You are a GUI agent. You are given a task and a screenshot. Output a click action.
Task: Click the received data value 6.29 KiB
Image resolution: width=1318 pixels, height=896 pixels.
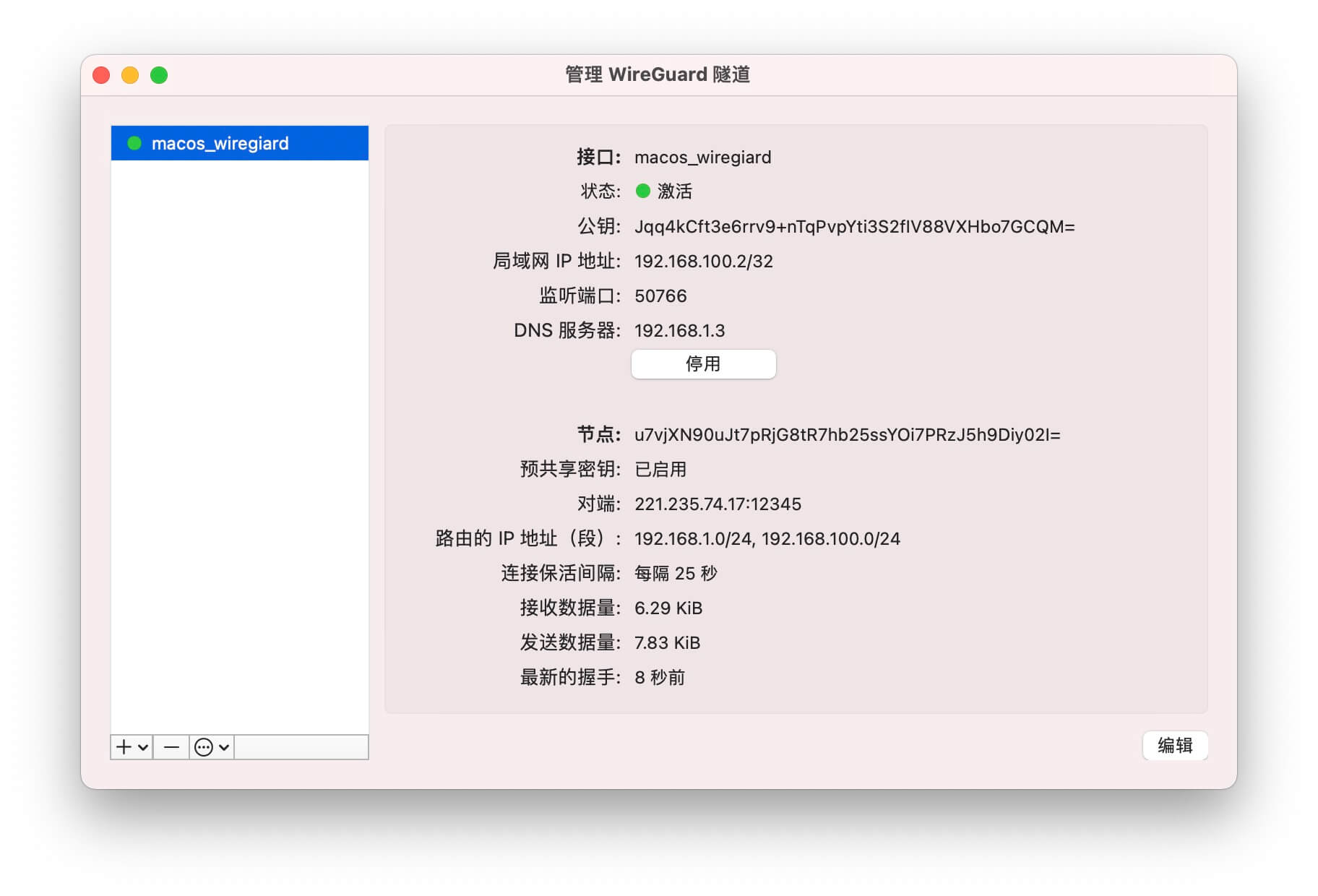[x=668, y=608]
